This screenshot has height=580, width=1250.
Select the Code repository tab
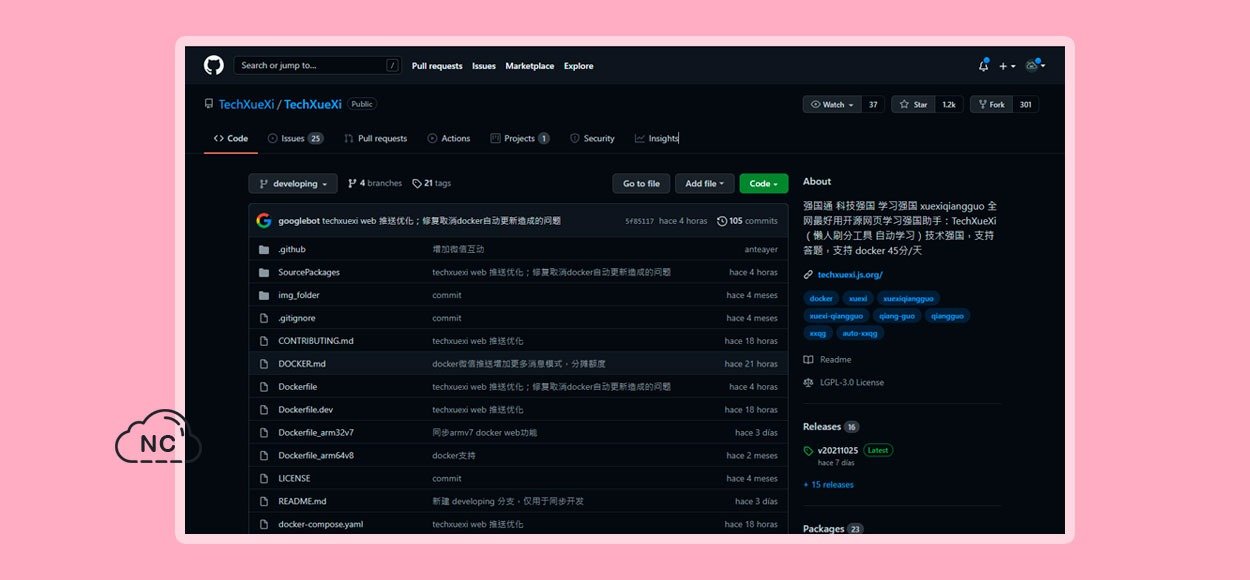tap(231, 138)
